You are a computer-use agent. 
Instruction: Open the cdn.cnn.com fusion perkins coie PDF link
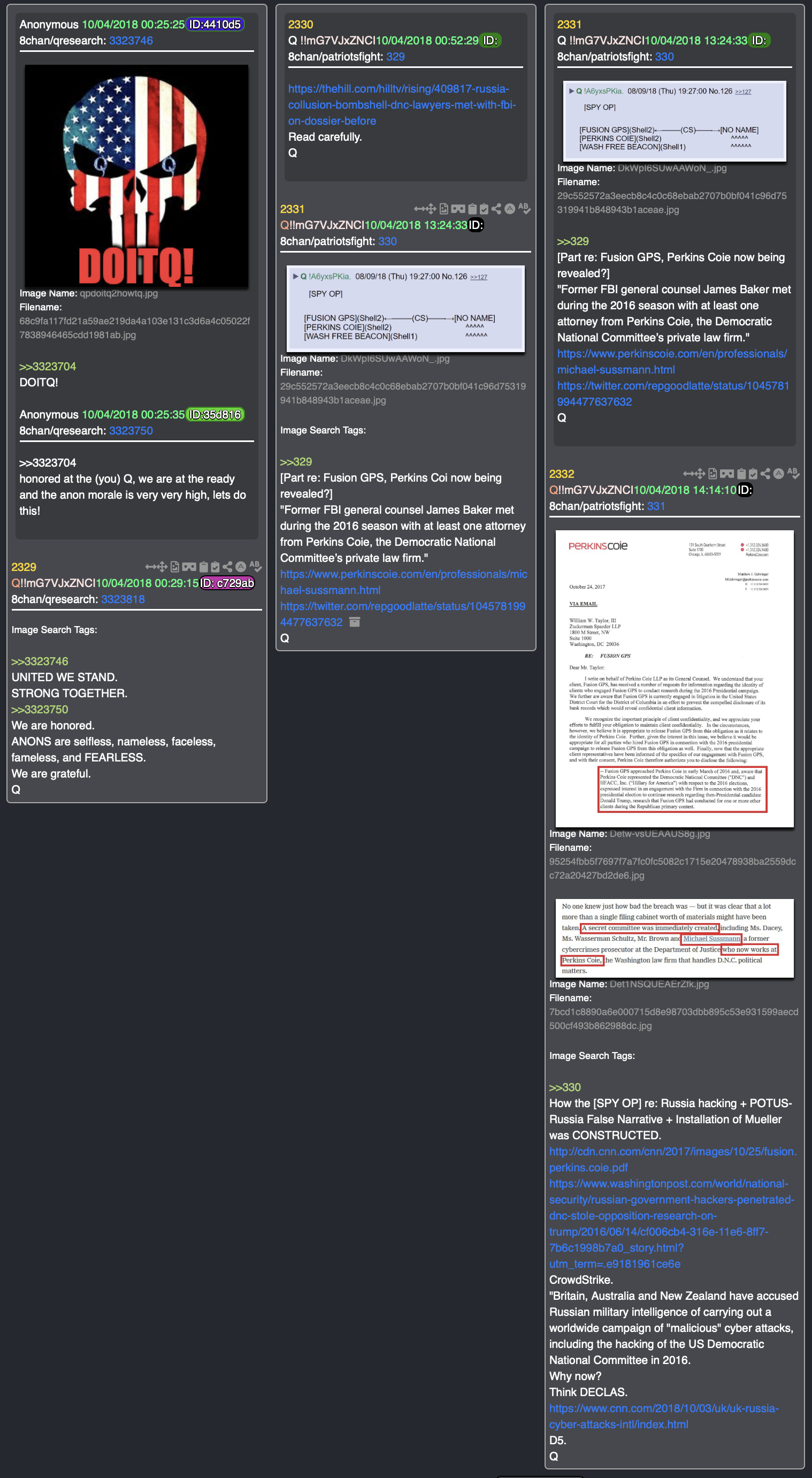pos(672,1160)
